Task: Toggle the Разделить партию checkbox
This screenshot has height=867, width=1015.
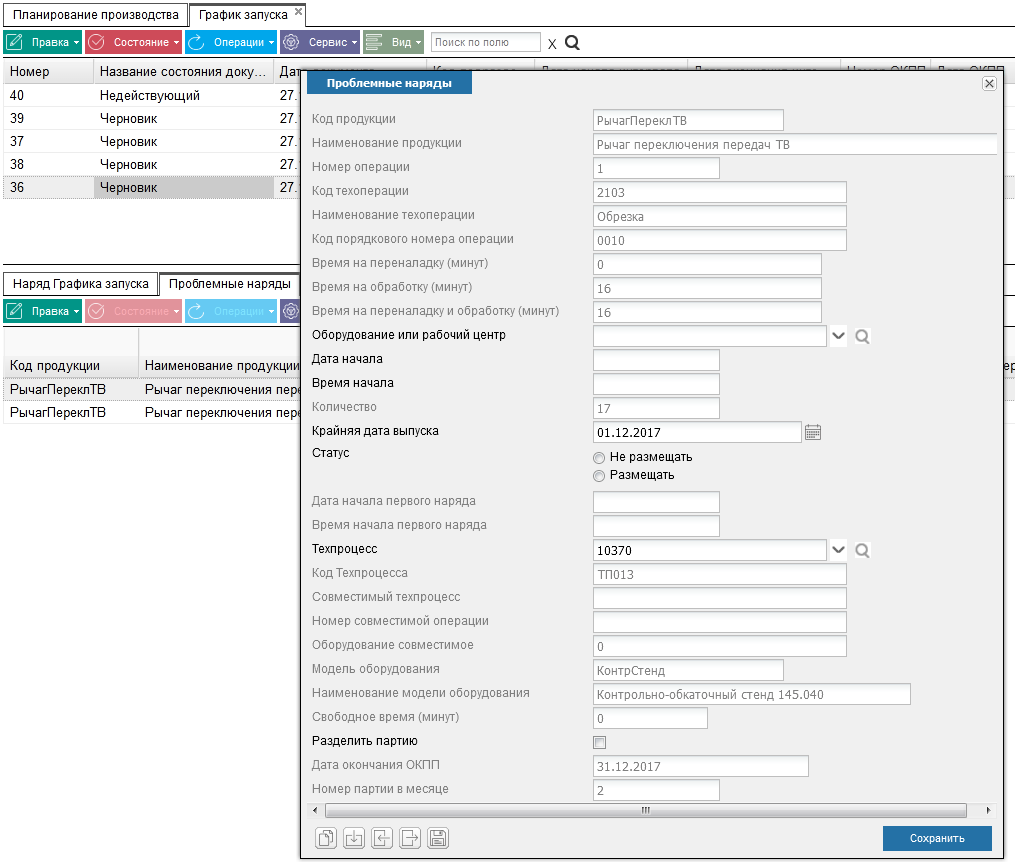Action: [600, 742]
